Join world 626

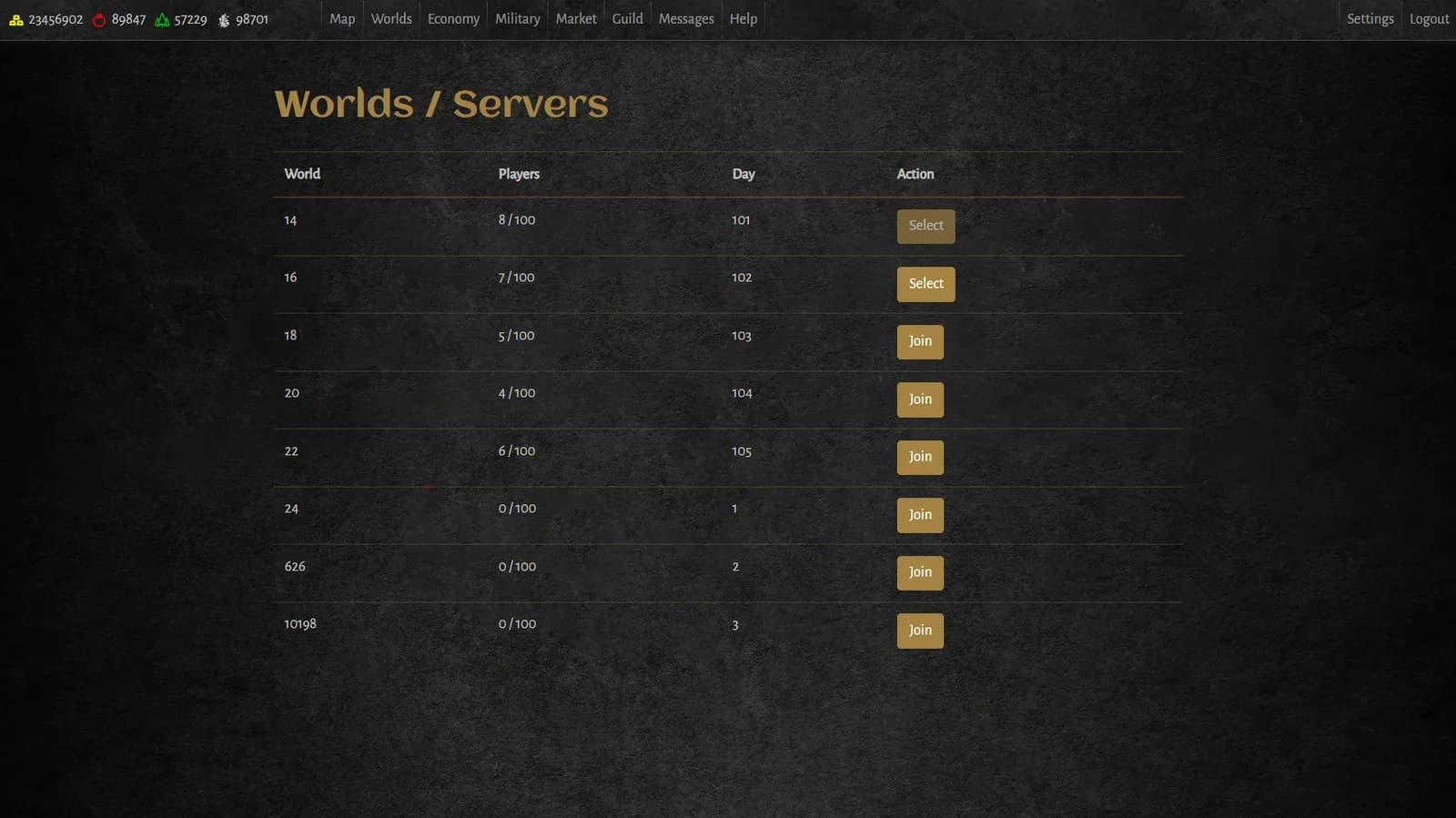click(x=920, y=572)
